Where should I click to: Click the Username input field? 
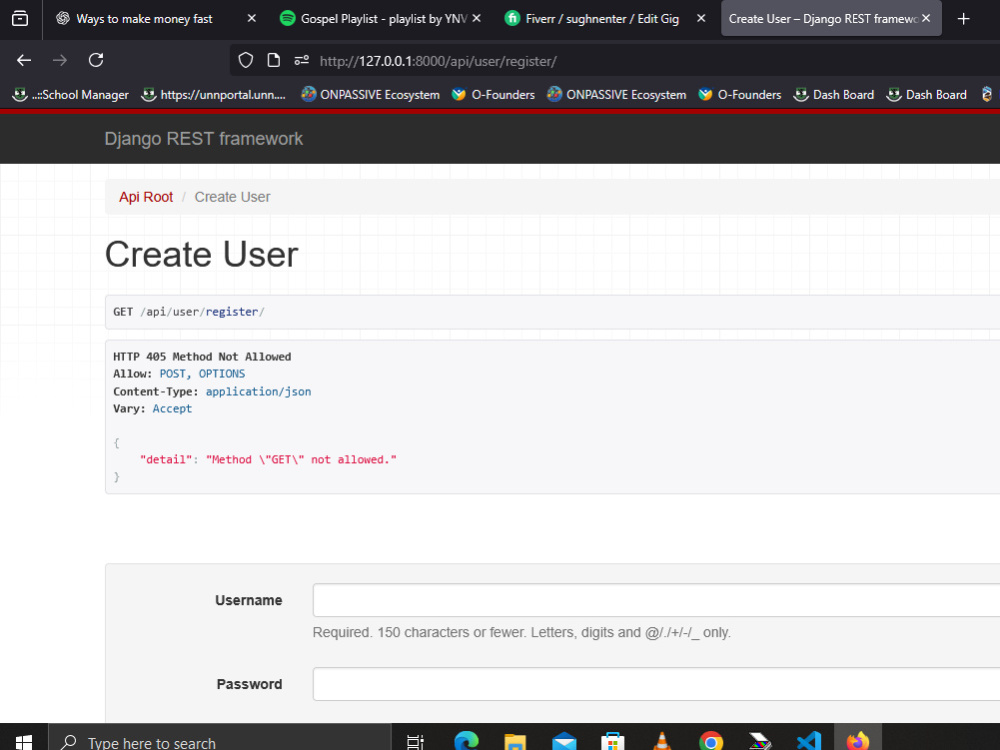(656, 600)
